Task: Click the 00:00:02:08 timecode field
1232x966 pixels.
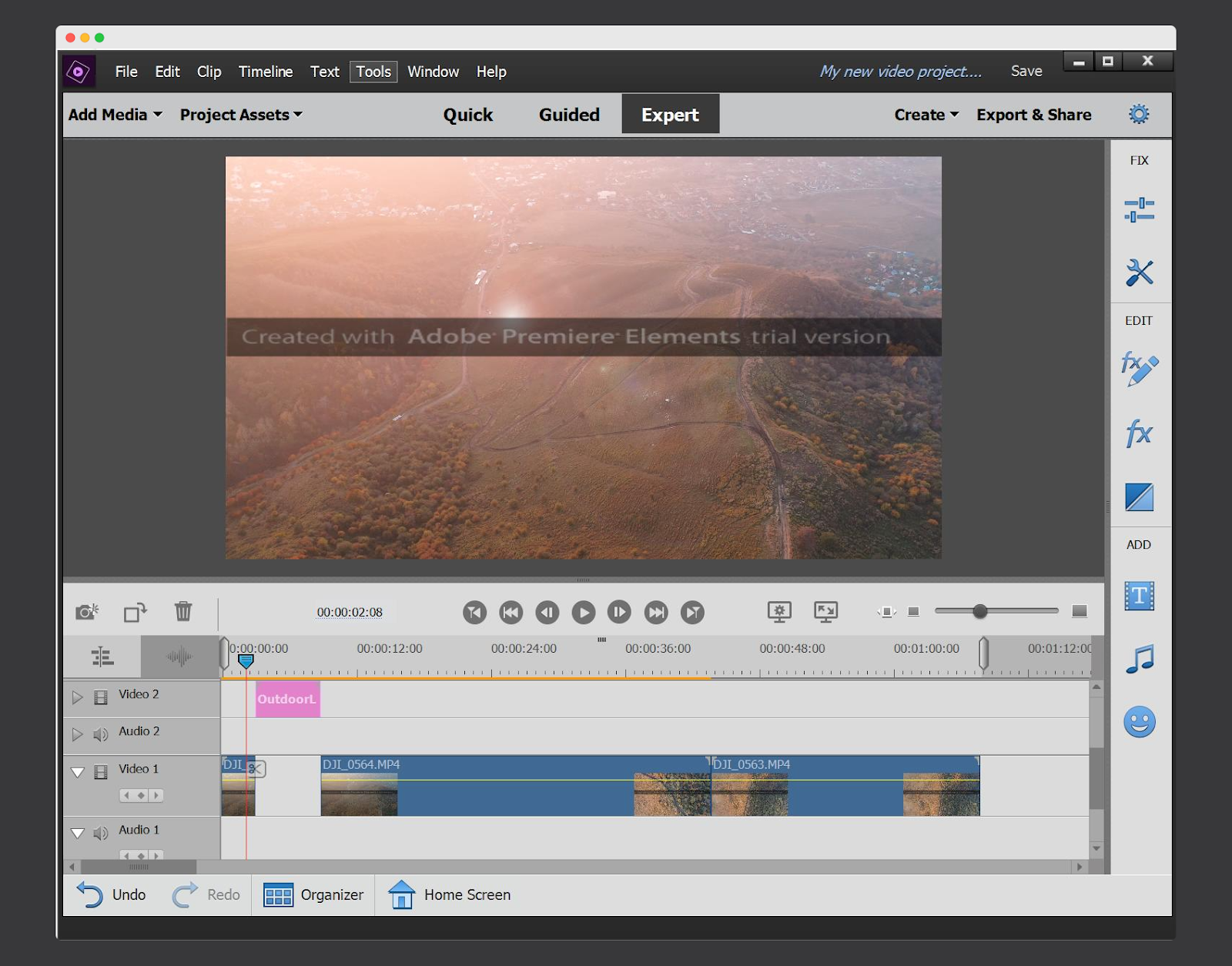Action: click(350, 612)
